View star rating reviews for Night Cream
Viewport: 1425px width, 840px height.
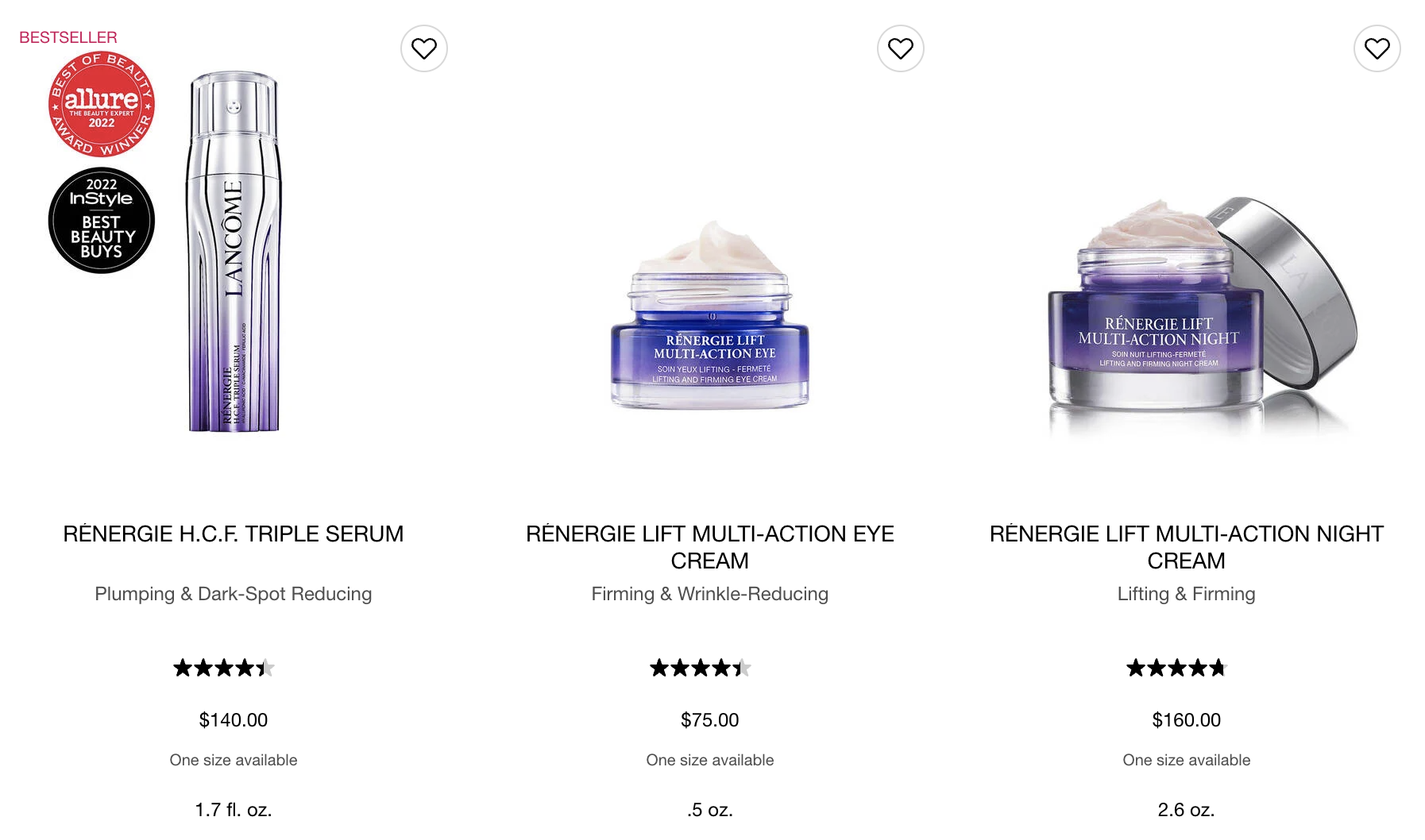(x=1177, y=668)
